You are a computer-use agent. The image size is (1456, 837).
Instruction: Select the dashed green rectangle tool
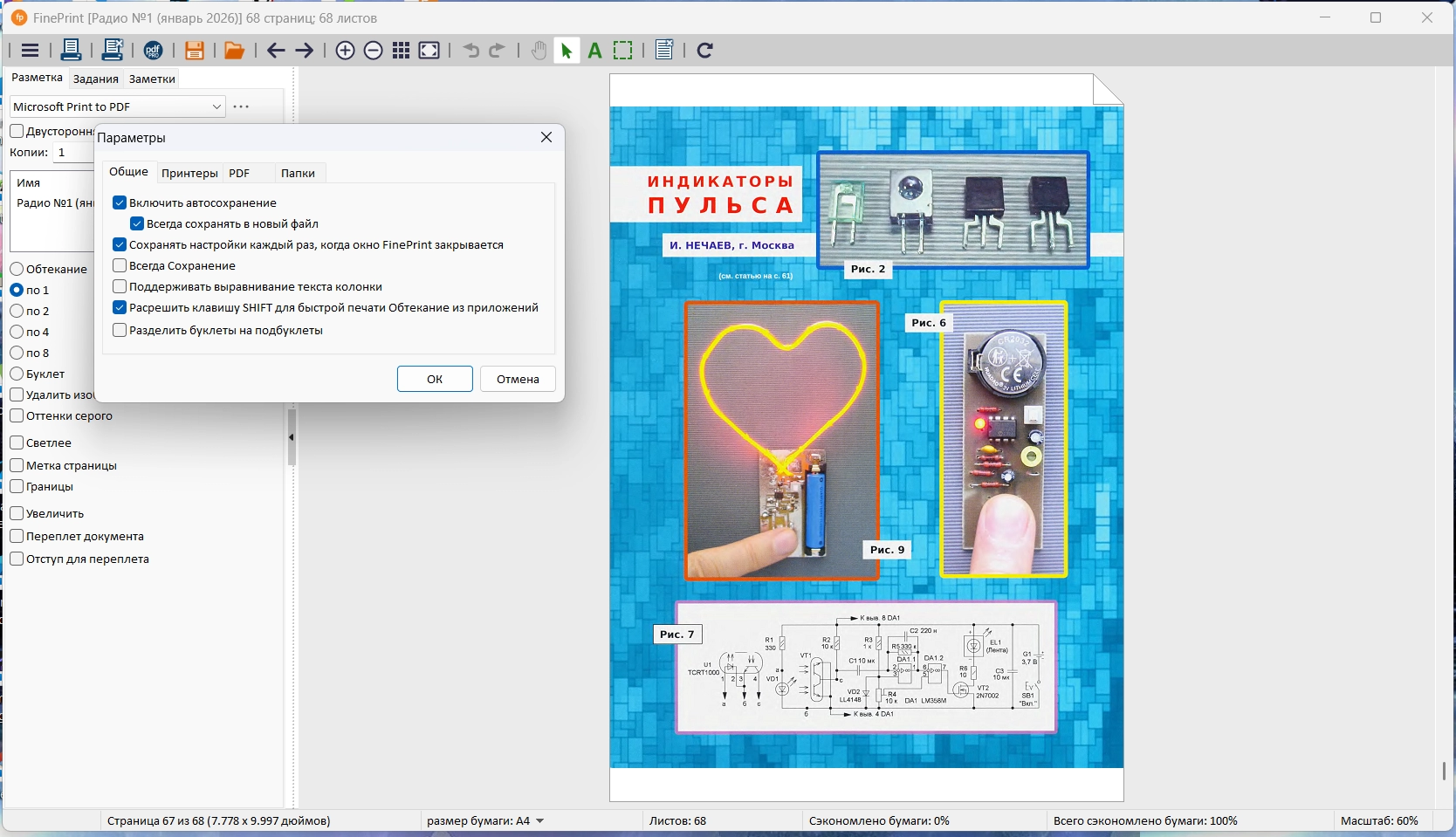coord(622,51)
